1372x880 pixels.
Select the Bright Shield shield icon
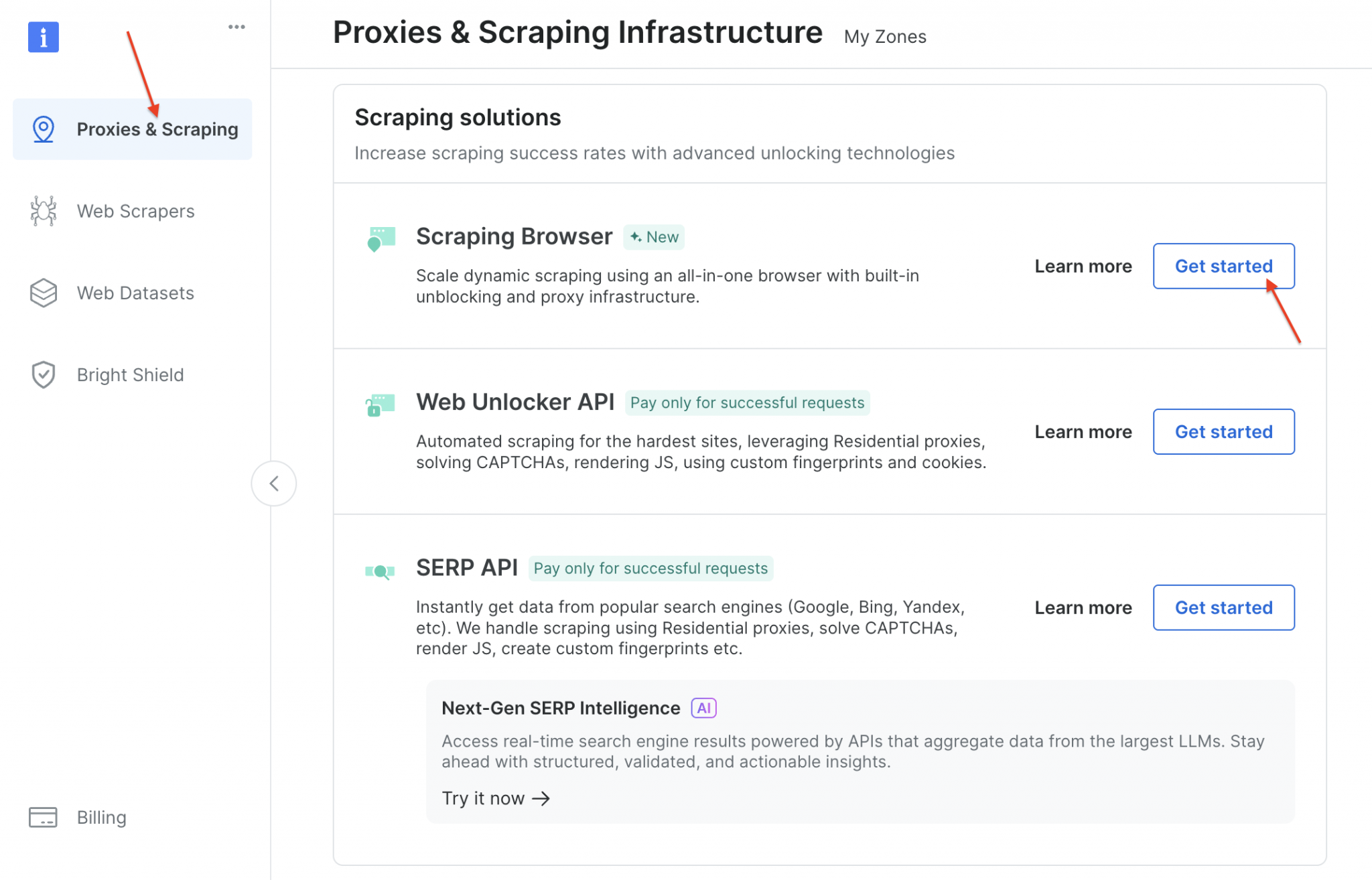43,374
